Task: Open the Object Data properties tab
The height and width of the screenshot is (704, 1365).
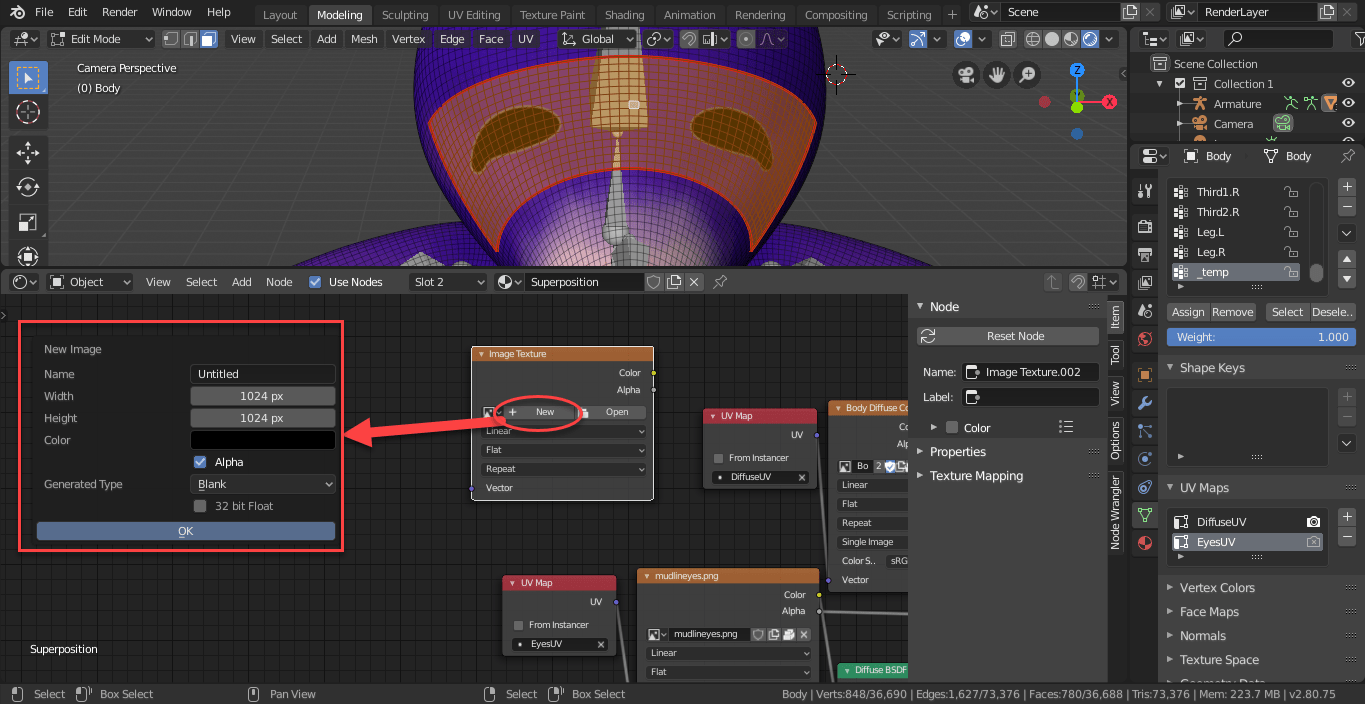Action: [x=1145, y=515]
